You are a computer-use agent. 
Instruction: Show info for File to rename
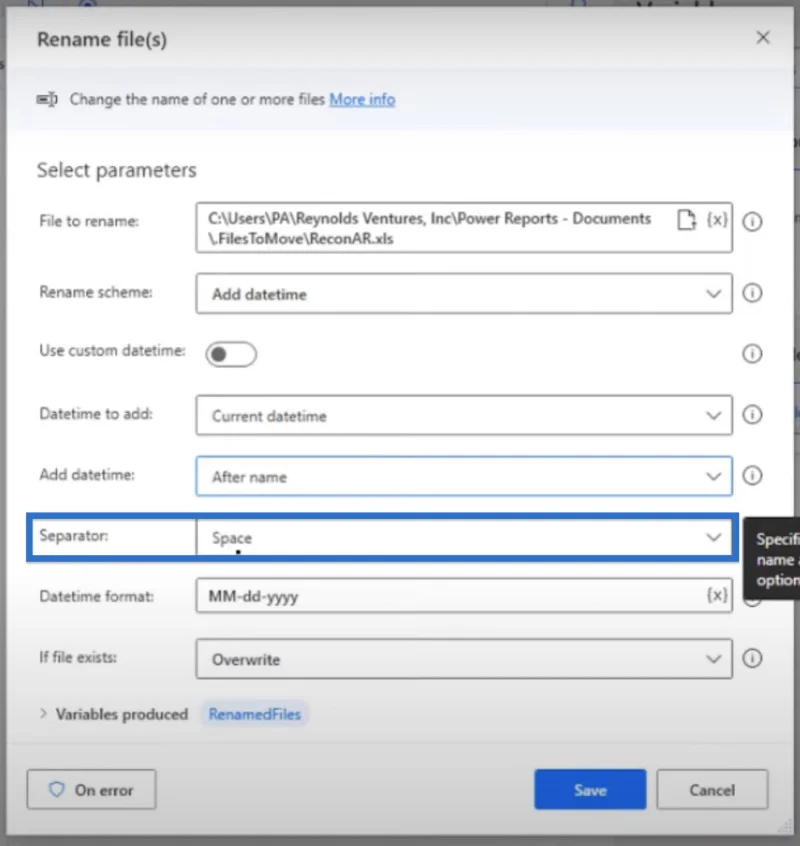click(x=753, y=221)
